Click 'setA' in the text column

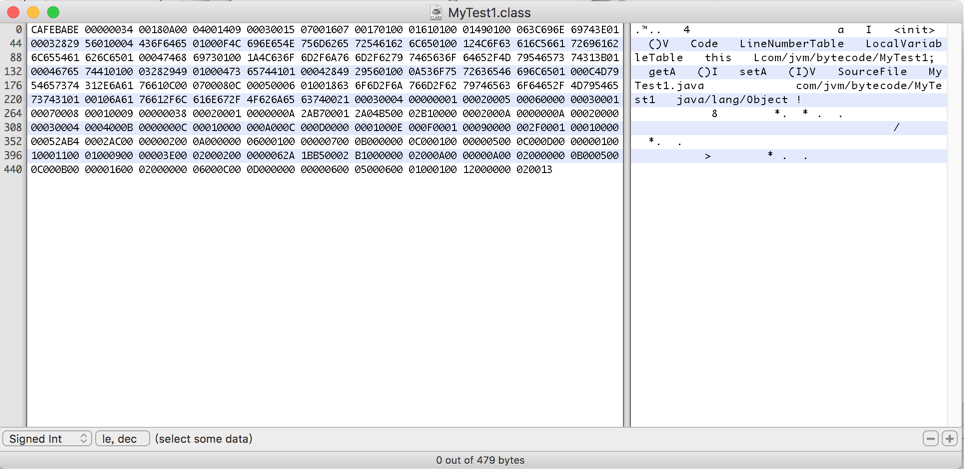click(753, 72)
